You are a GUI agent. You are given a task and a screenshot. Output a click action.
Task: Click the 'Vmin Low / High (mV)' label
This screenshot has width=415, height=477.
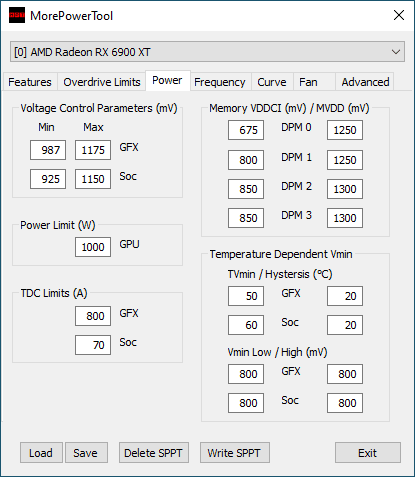[277, 352]
